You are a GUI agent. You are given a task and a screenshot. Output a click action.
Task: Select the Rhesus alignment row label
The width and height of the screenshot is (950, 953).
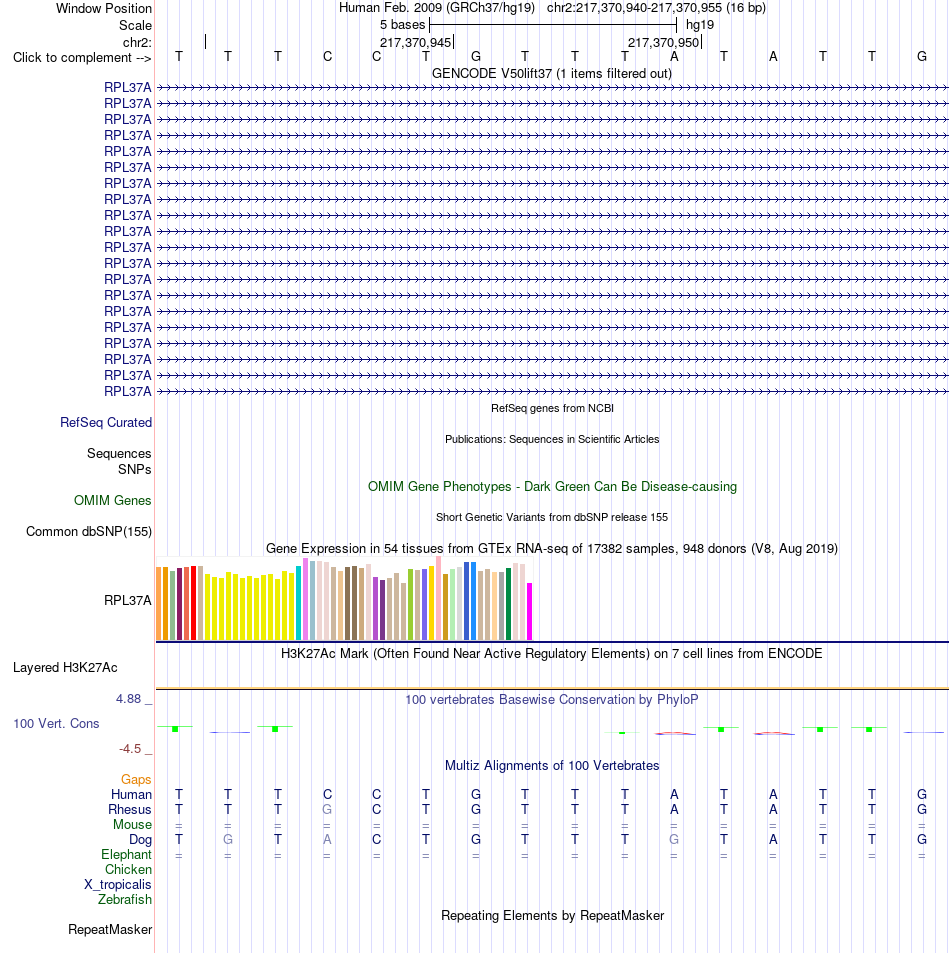(129, 810)
